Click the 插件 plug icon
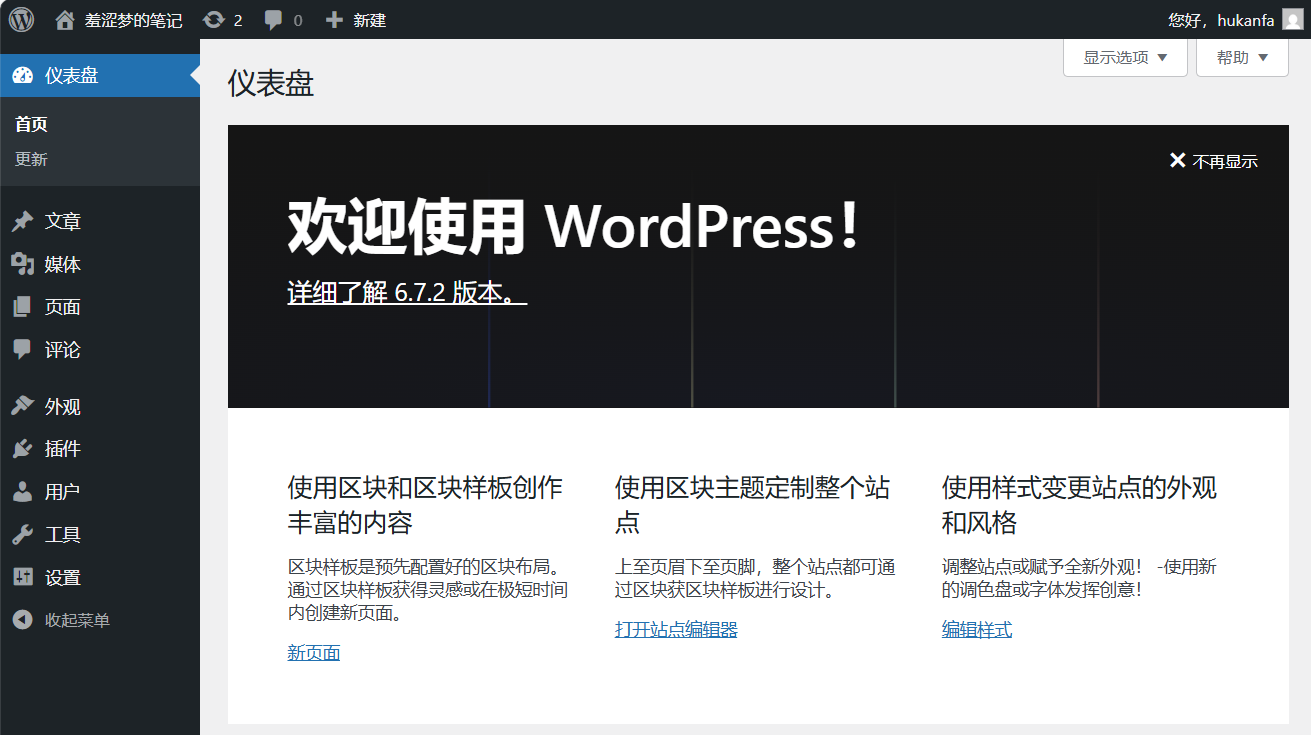This screenshot has height=735, width=1311. click(x=22, y=449)
